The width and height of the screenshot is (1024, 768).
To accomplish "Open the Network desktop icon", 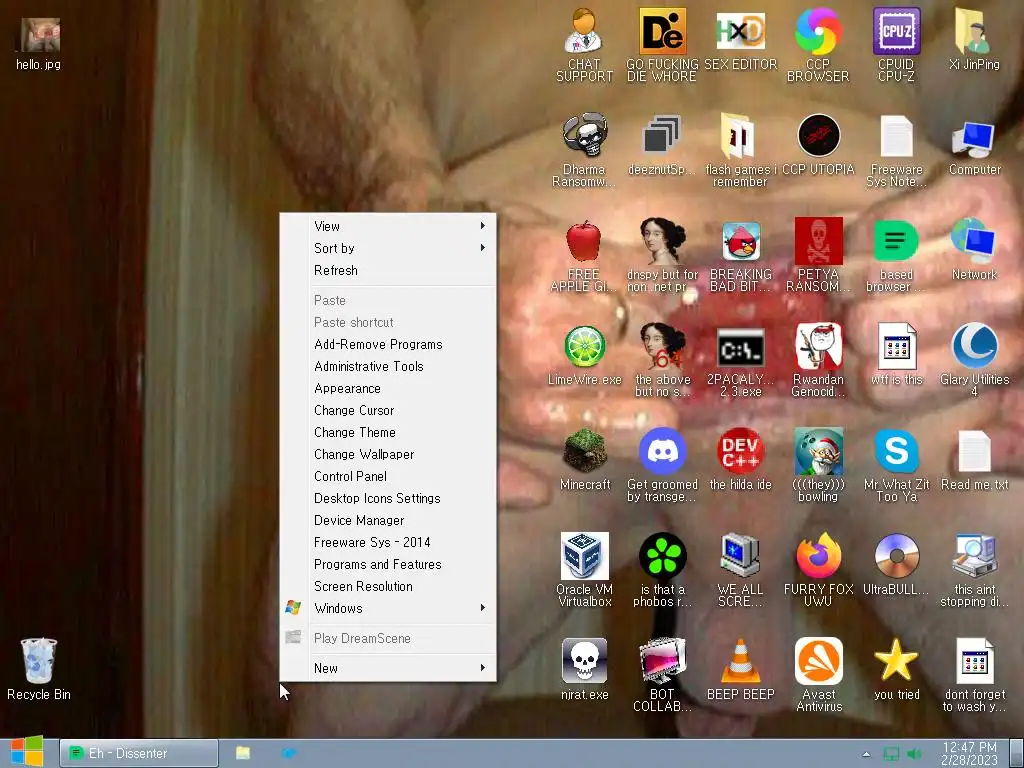I will point(974,250).
